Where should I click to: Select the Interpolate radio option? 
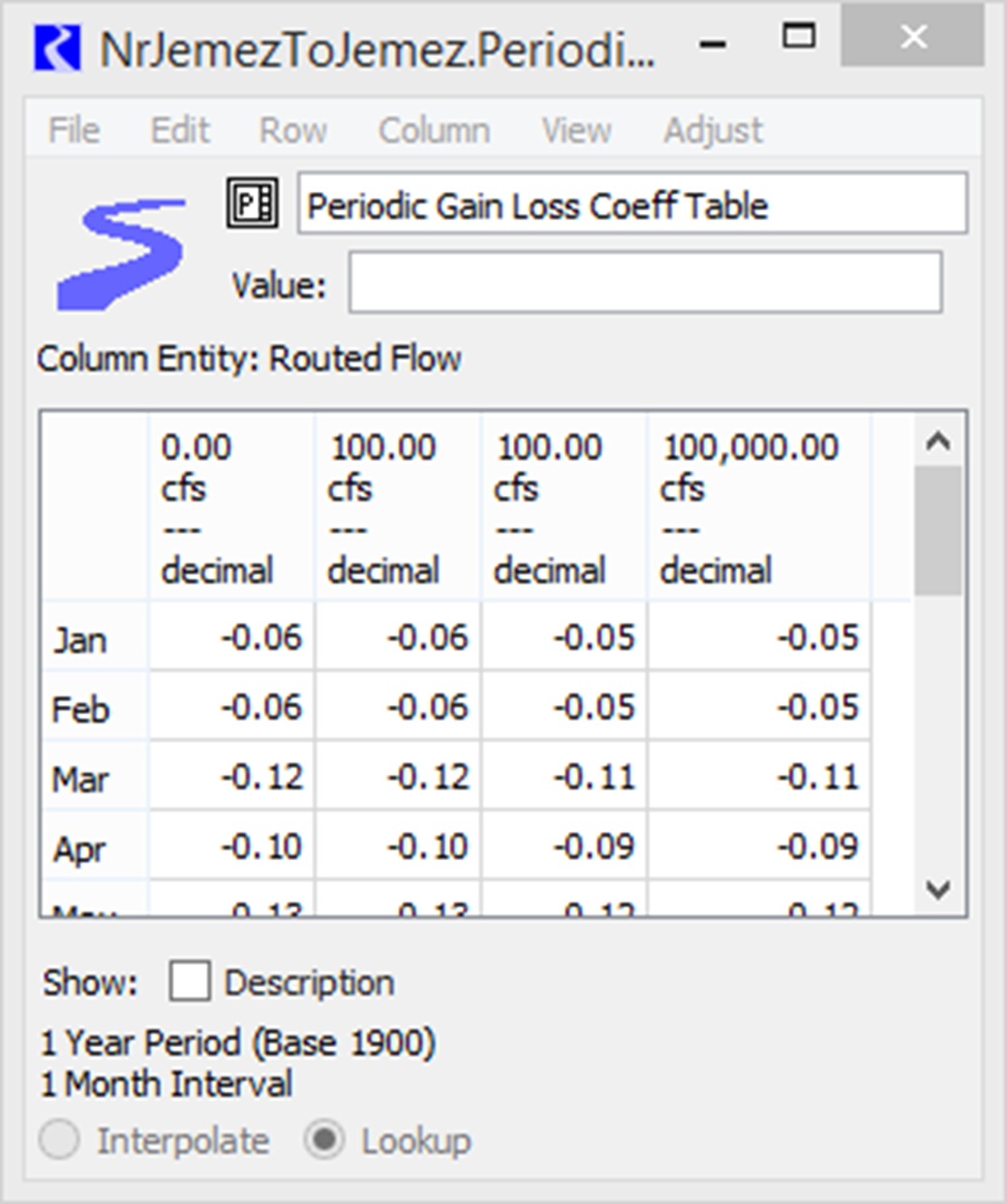point(60,1141)
